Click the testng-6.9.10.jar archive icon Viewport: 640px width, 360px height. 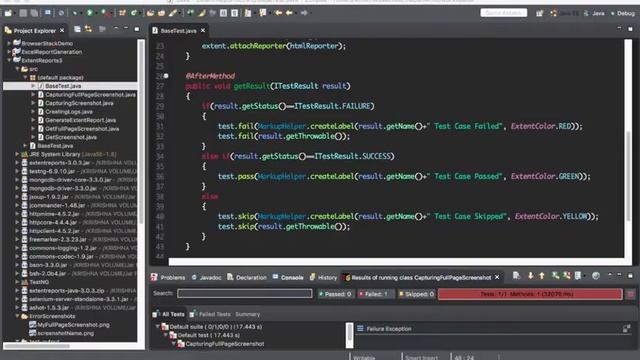[24, 171]
